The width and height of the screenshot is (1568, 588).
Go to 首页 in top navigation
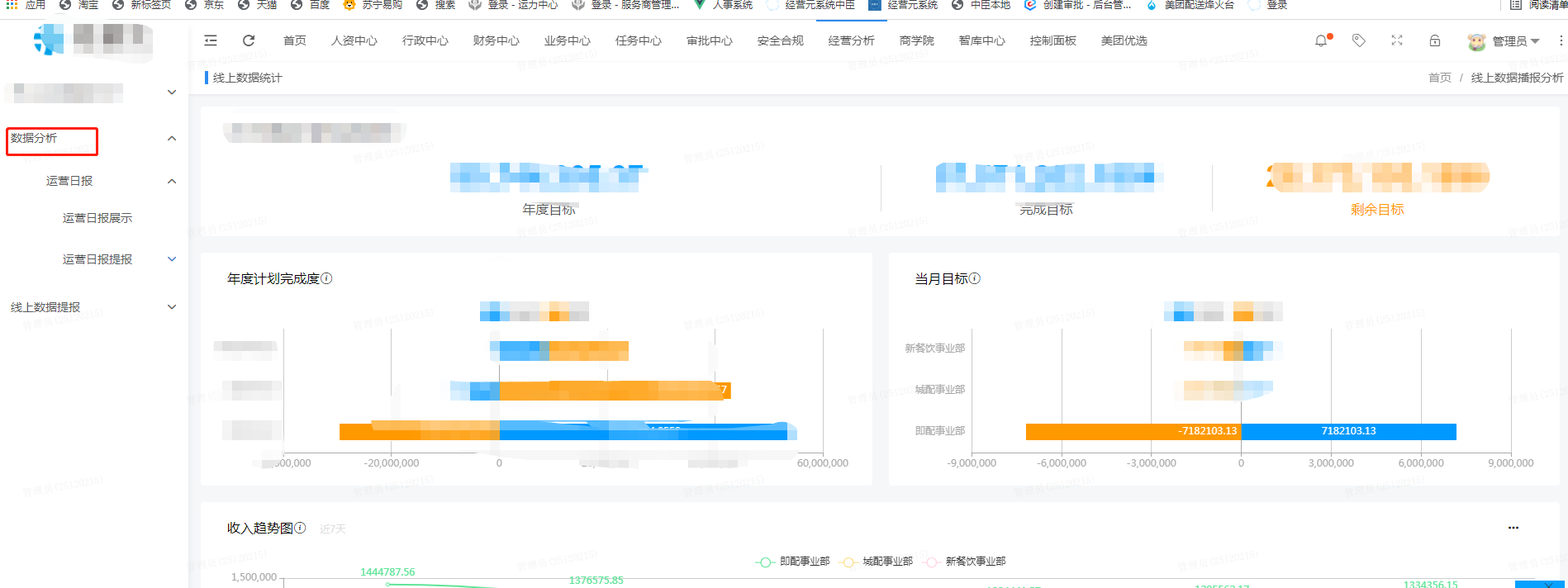tap(295, 40)
